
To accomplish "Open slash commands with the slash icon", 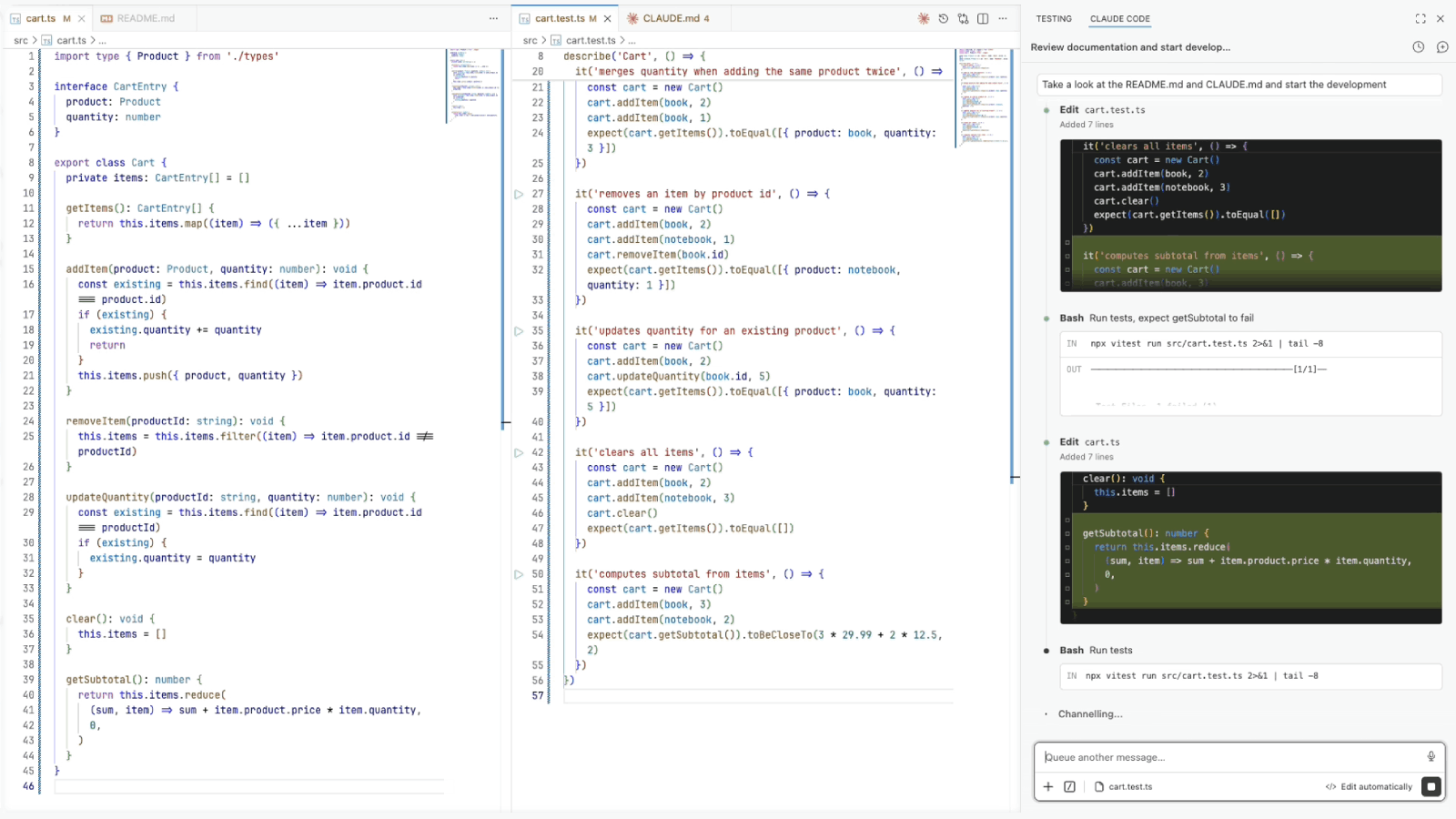I will [1070, 786].
